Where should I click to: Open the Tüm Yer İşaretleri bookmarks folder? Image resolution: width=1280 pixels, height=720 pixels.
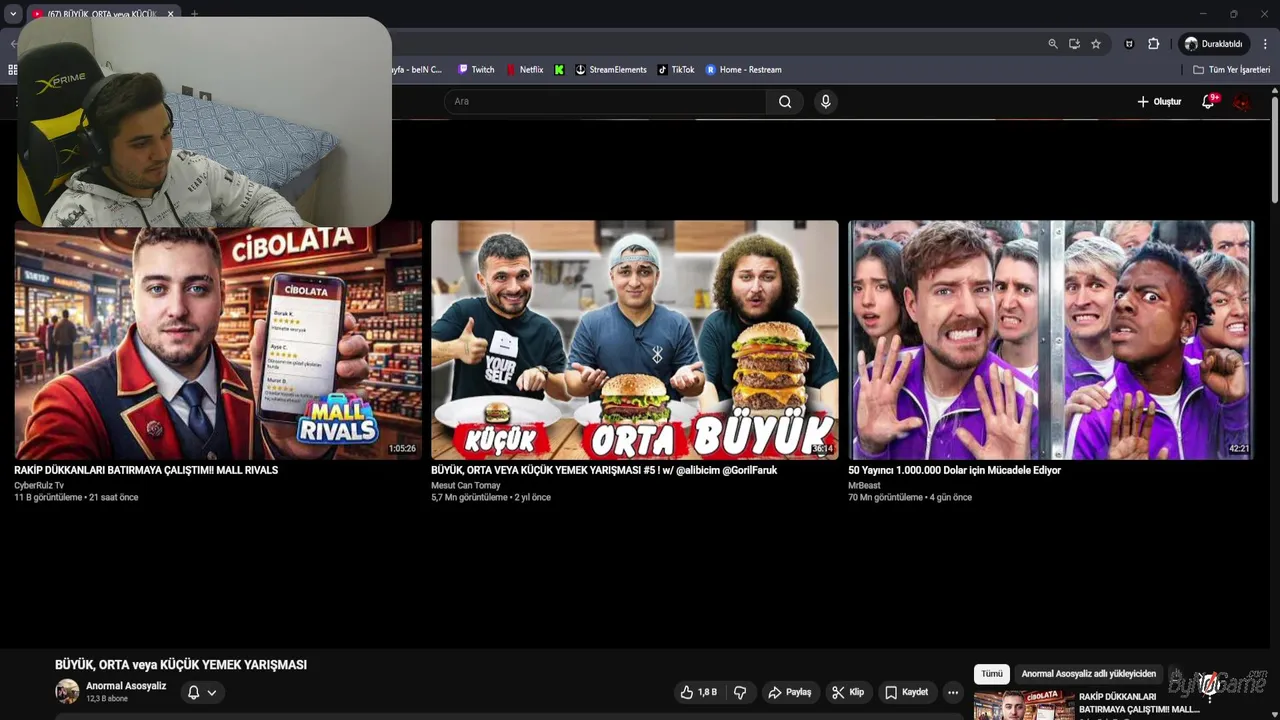1231,70
